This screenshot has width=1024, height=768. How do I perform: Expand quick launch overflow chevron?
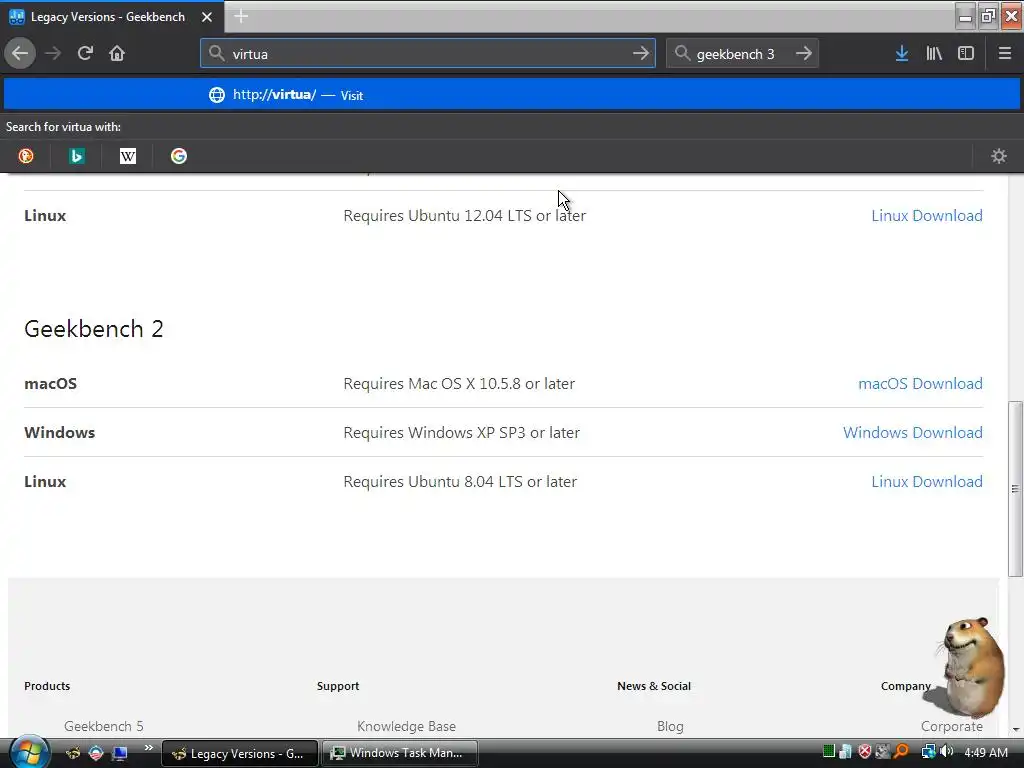click(148, 748)
